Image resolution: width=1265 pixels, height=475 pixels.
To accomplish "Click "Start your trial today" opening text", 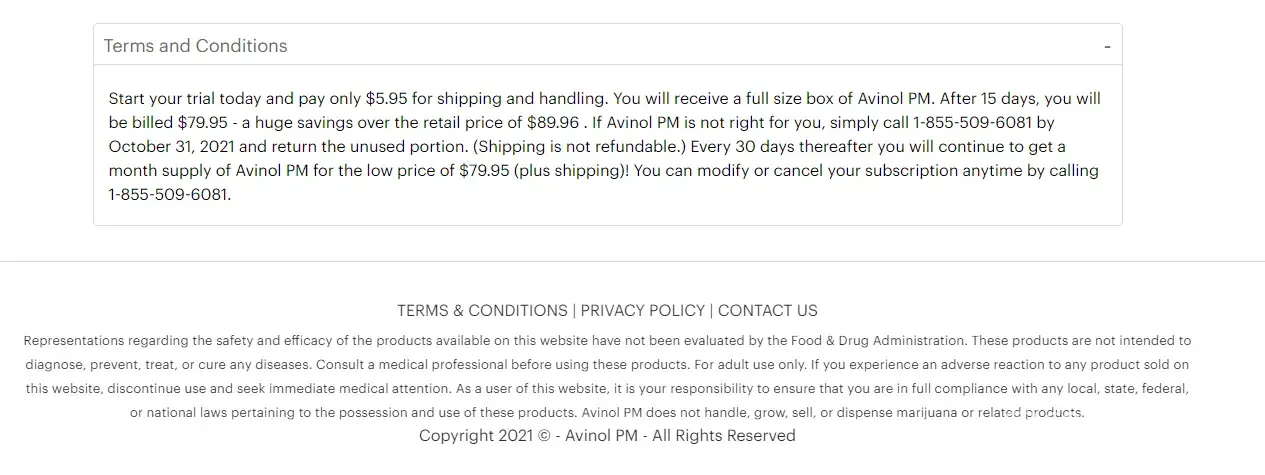I will pos(187,99).
